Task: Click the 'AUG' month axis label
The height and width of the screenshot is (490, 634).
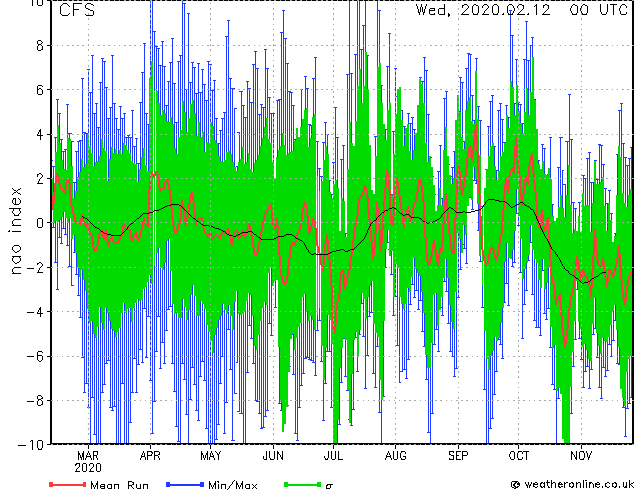Action: coord(396,456)
